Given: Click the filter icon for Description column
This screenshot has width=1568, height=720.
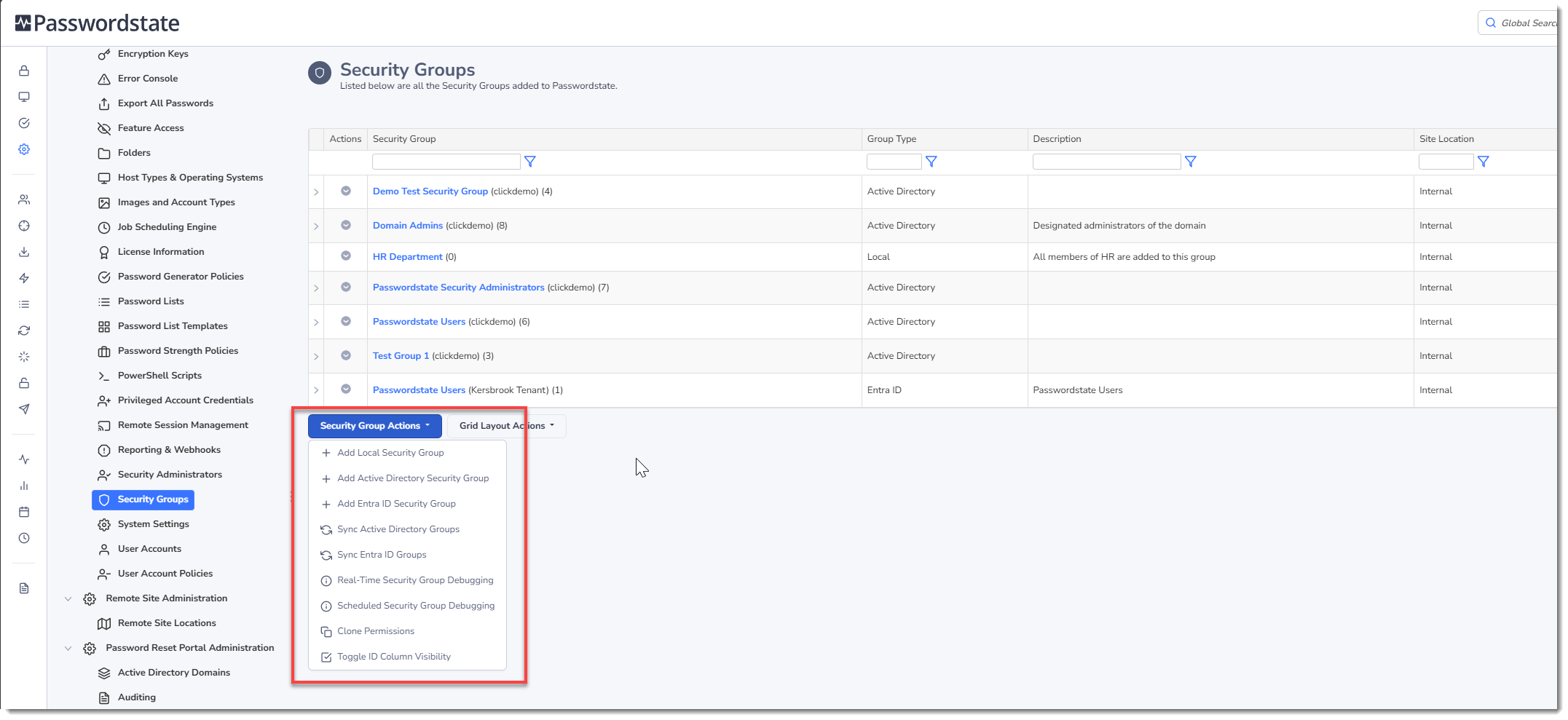Looking at the screenshot, I should pos(1191,162).
